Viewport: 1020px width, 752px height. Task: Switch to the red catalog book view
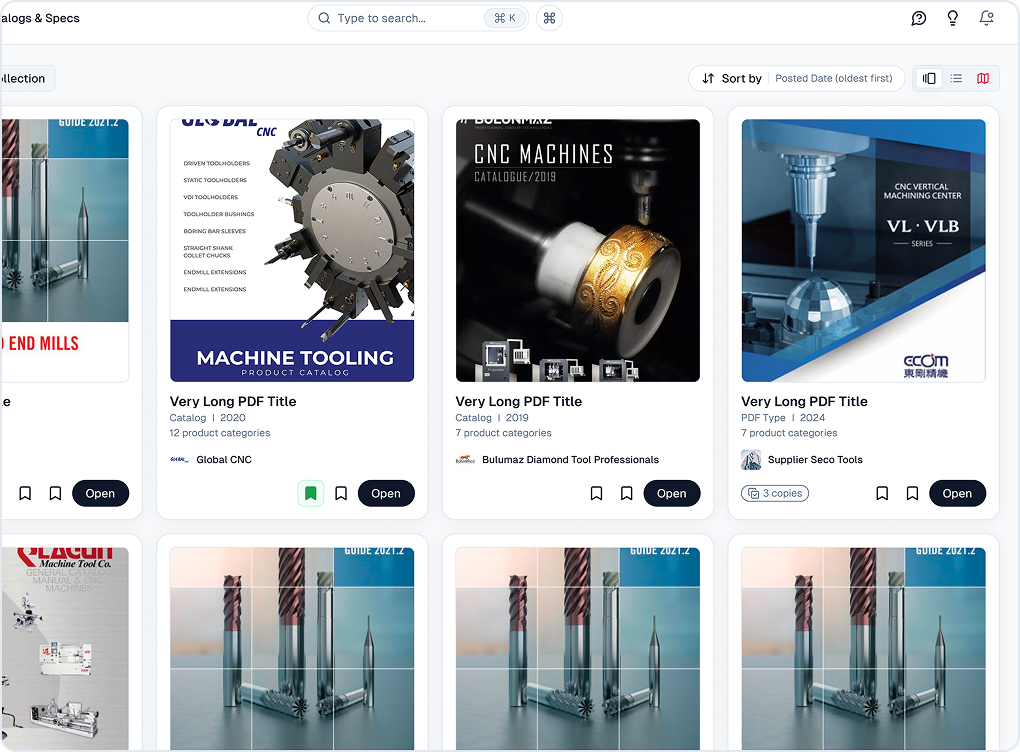coord(983,79)
